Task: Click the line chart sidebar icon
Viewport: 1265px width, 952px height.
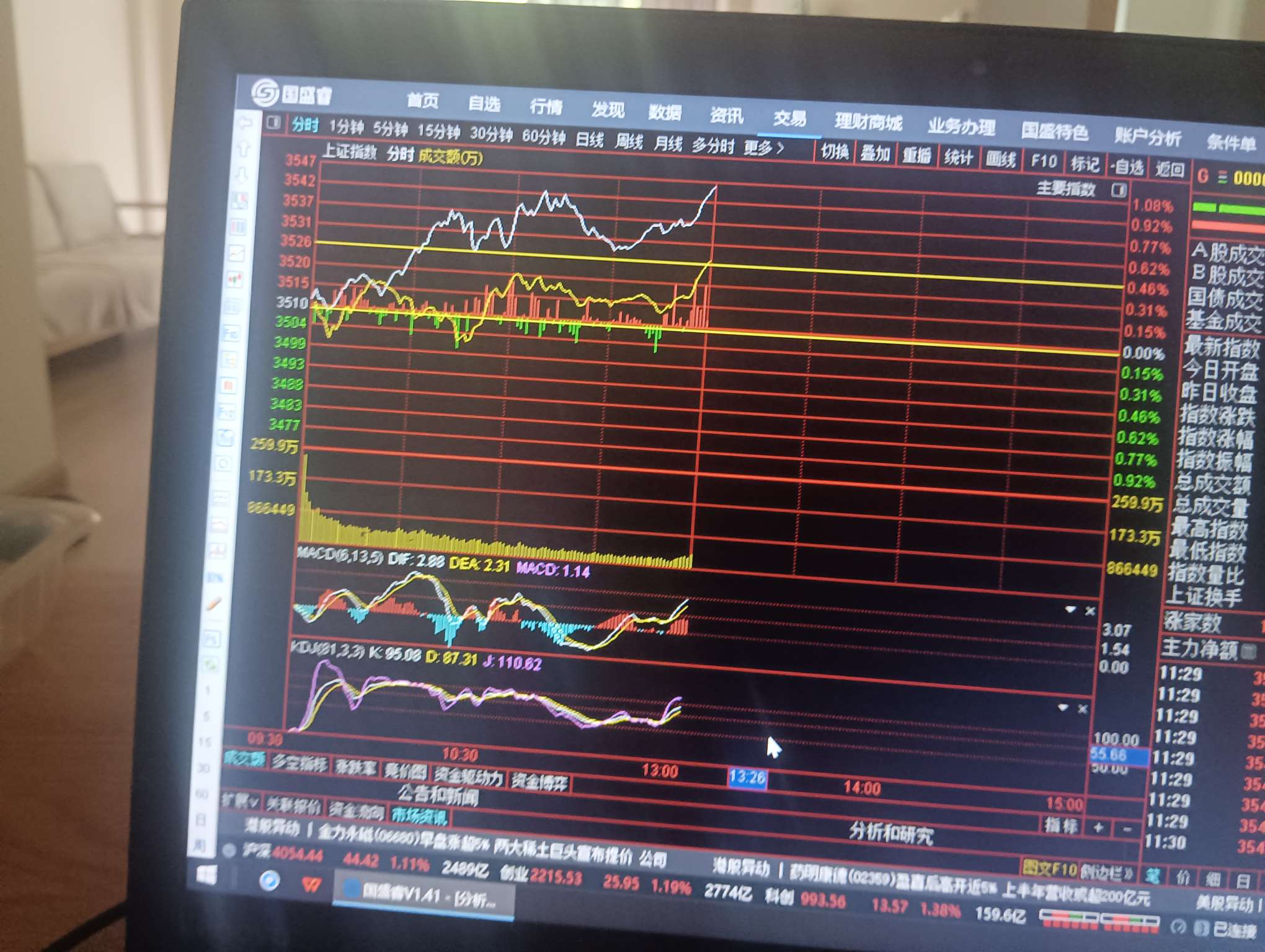Action: tap(237, 253)
